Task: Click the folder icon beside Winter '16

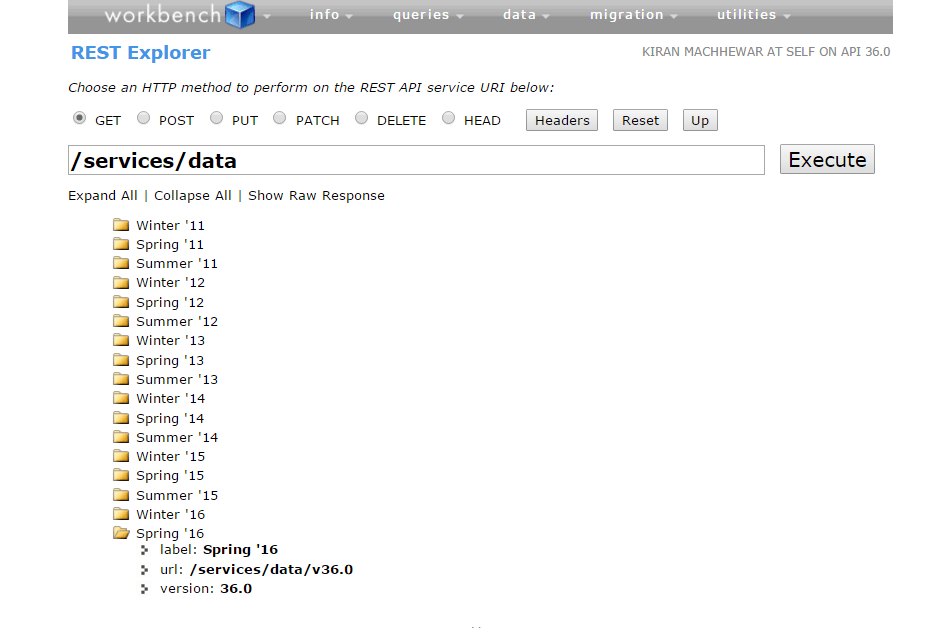Action: click(121, 514)
